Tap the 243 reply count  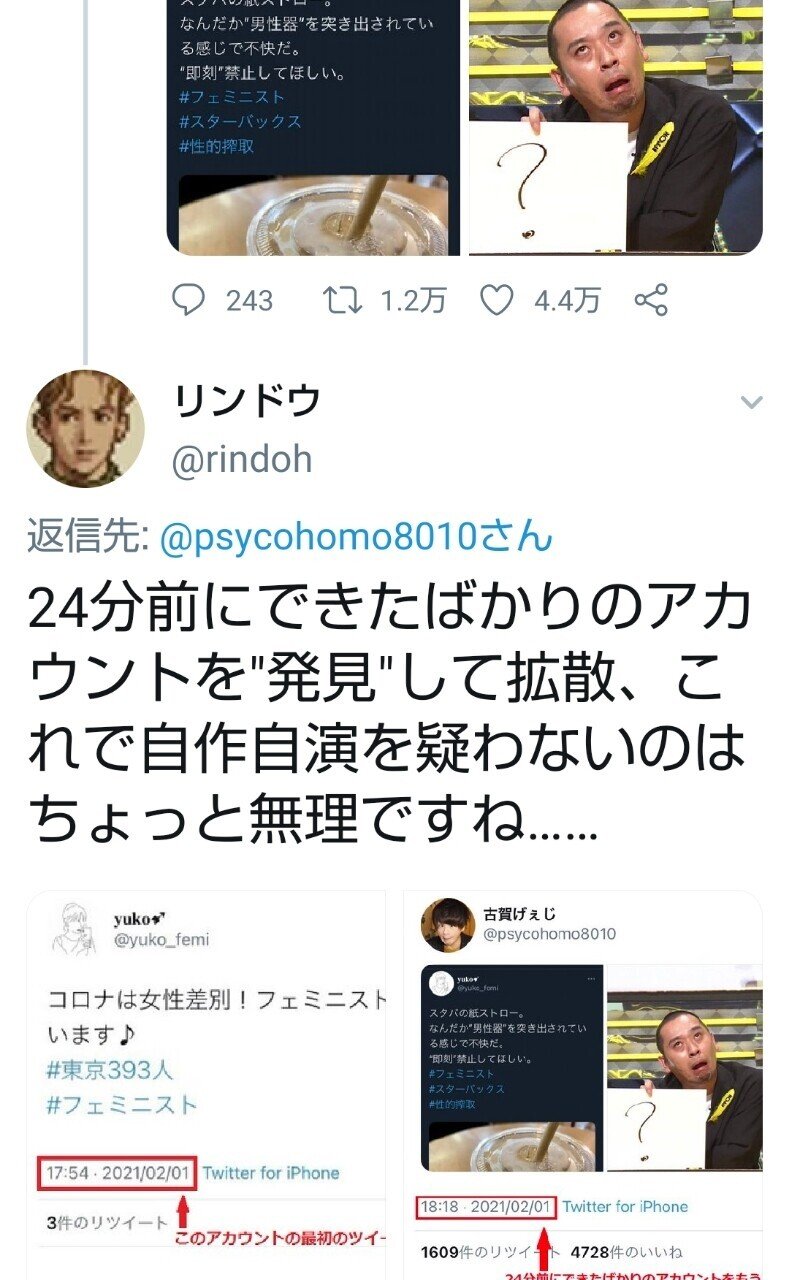click(249, 300)
